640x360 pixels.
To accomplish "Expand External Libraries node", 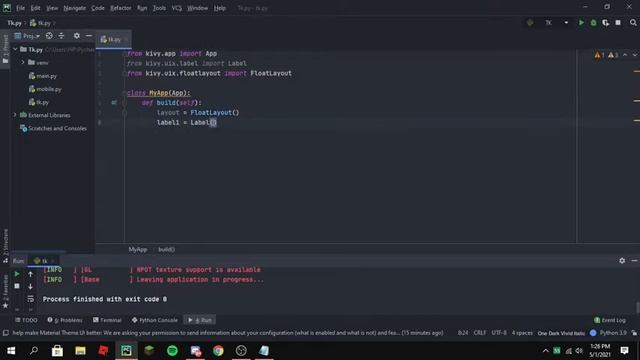I will 16,115.
